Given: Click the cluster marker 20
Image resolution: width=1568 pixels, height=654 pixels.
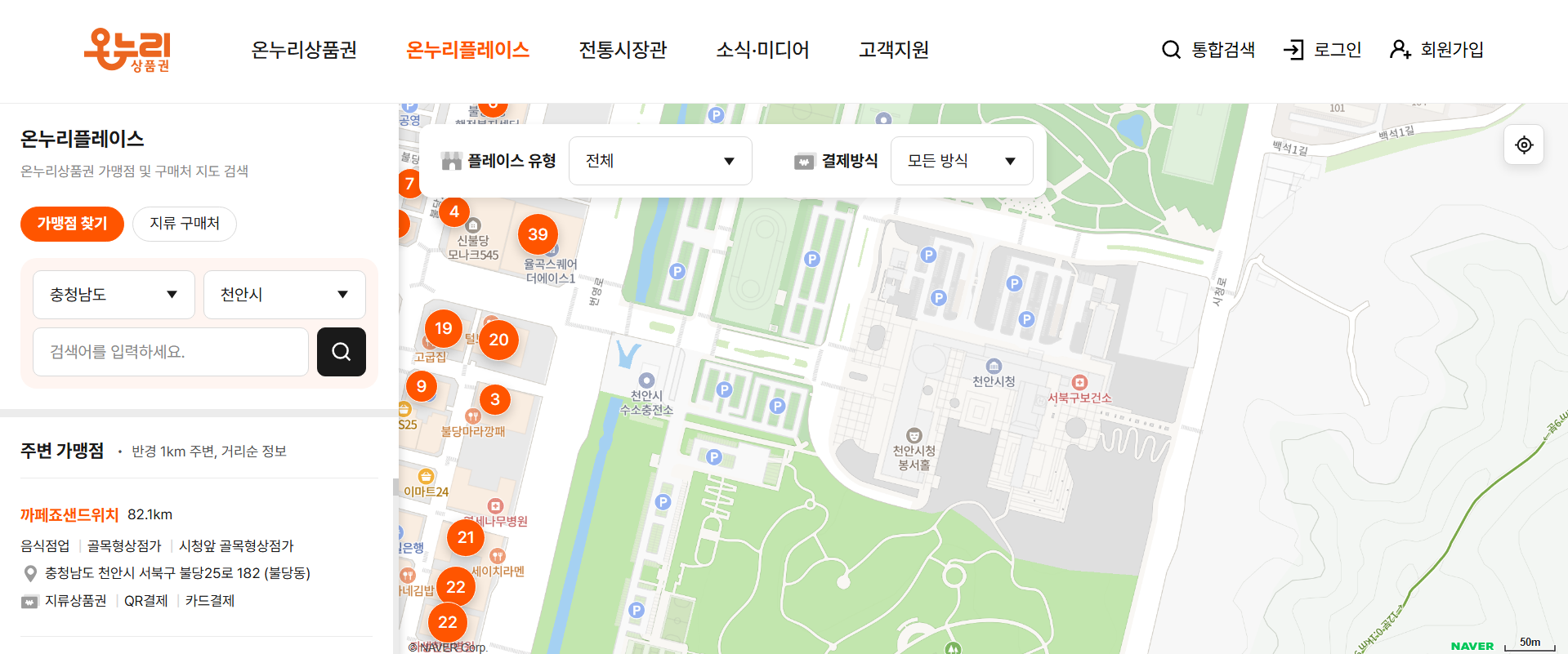Looking at the screenshot, I should tap(499, 340).
